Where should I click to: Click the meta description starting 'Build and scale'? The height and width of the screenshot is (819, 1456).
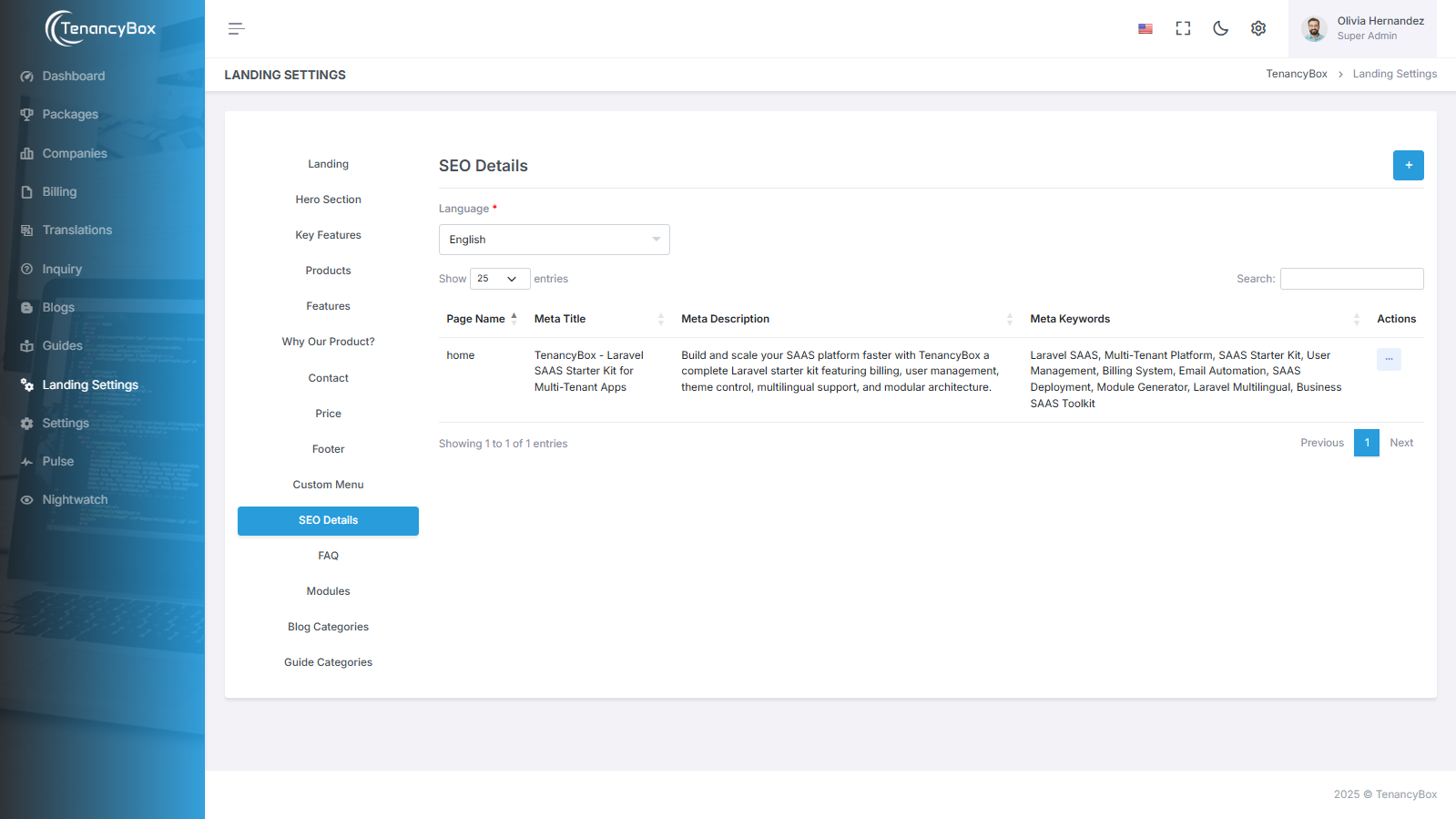840,372
